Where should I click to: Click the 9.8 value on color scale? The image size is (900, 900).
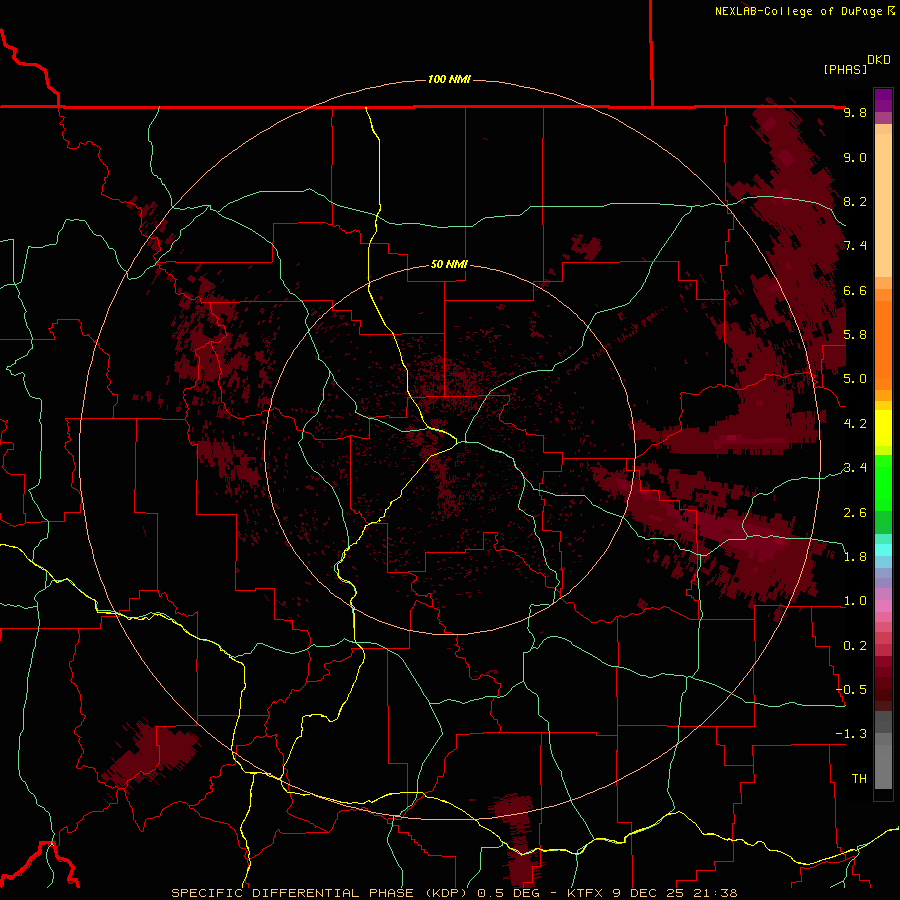(855, 112)
